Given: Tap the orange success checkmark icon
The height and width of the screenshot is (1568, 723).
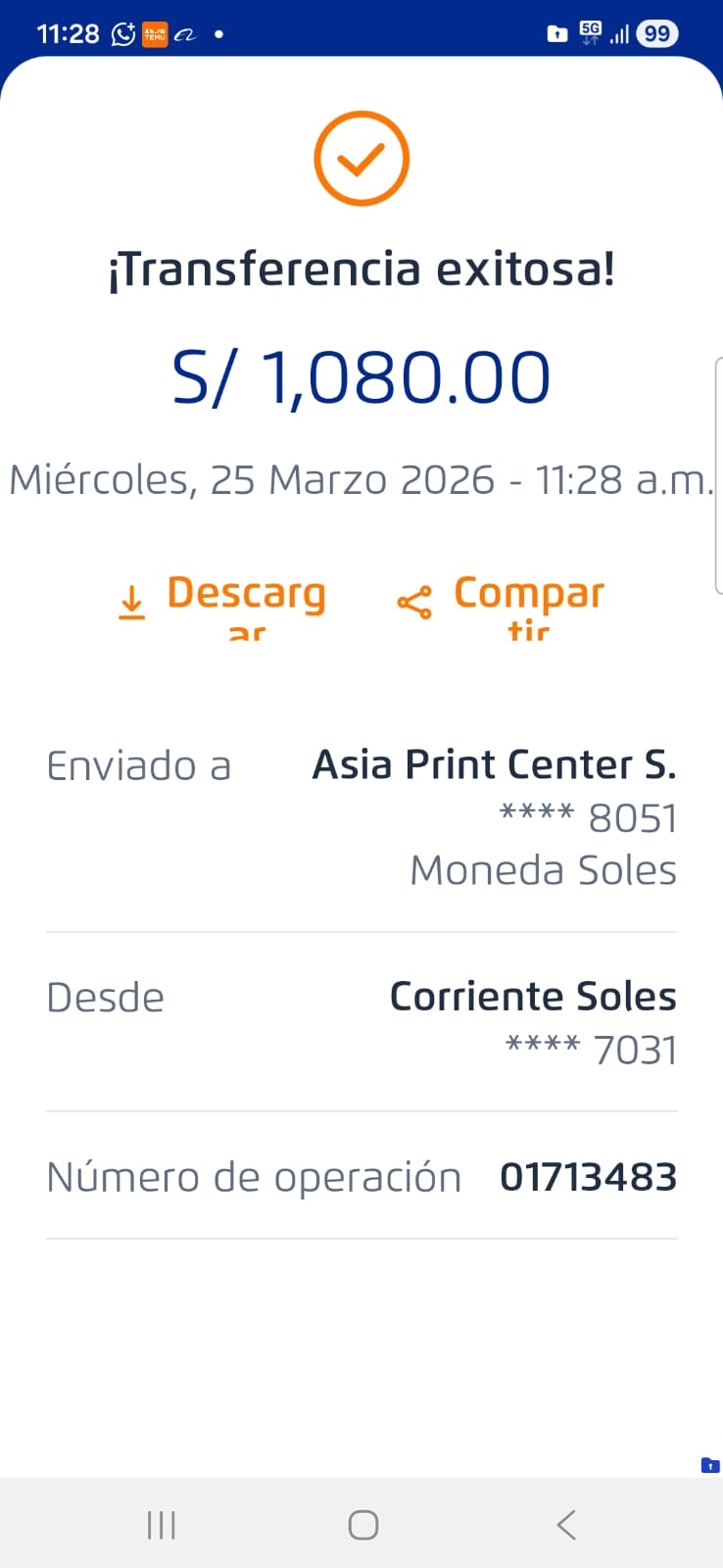Looking at the screenshot, I should (x=361, y=159).
